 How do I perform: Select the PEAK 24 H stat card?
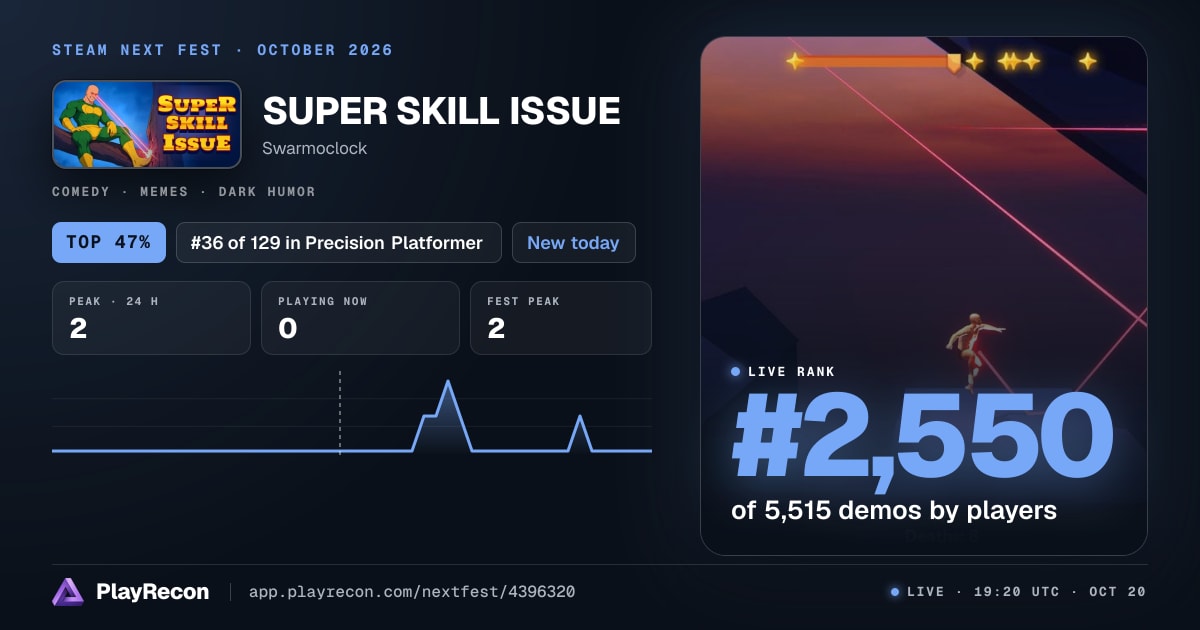click(x=151, y=318)
